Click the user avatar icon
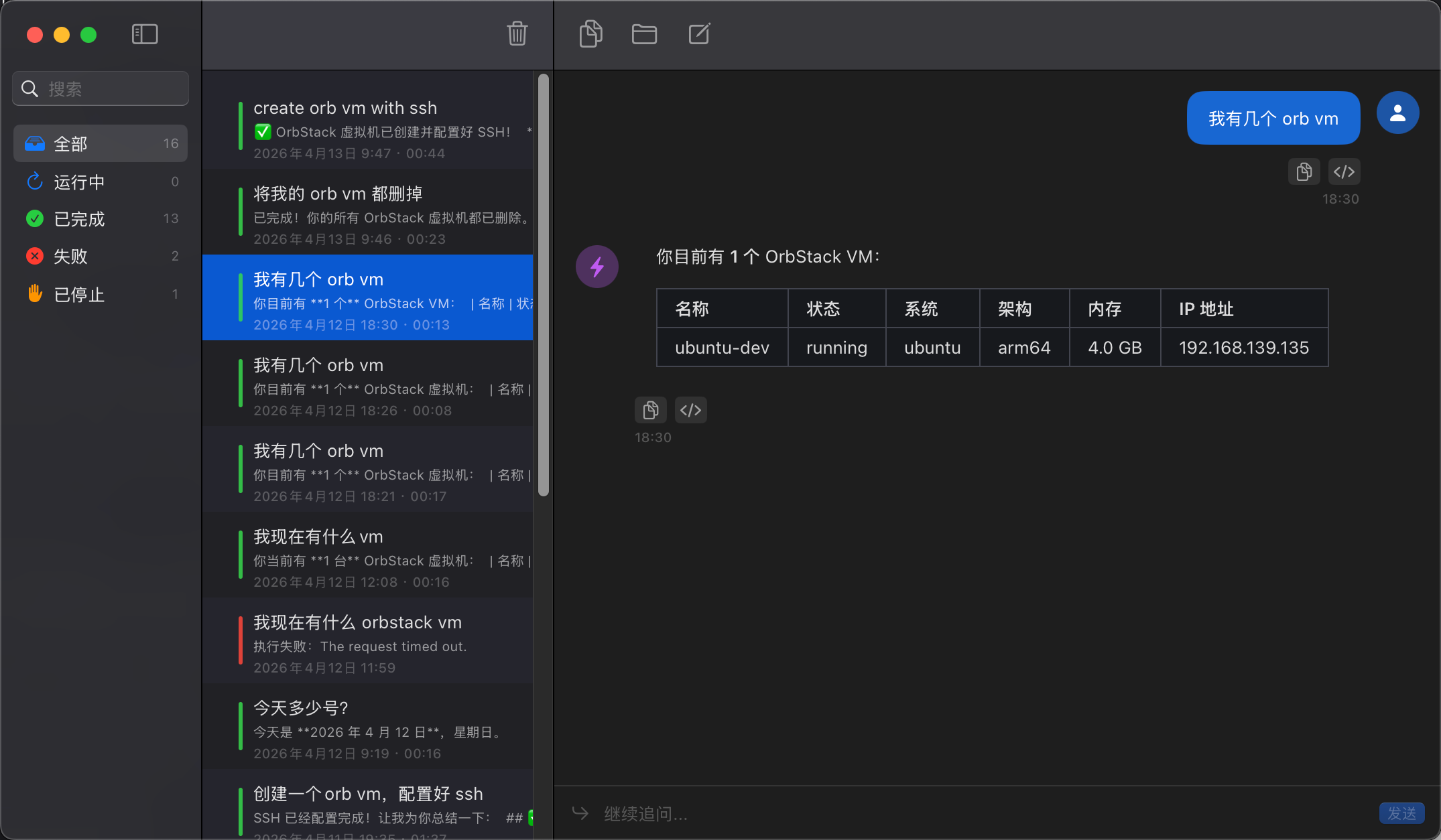 (x=1397, y=113)
